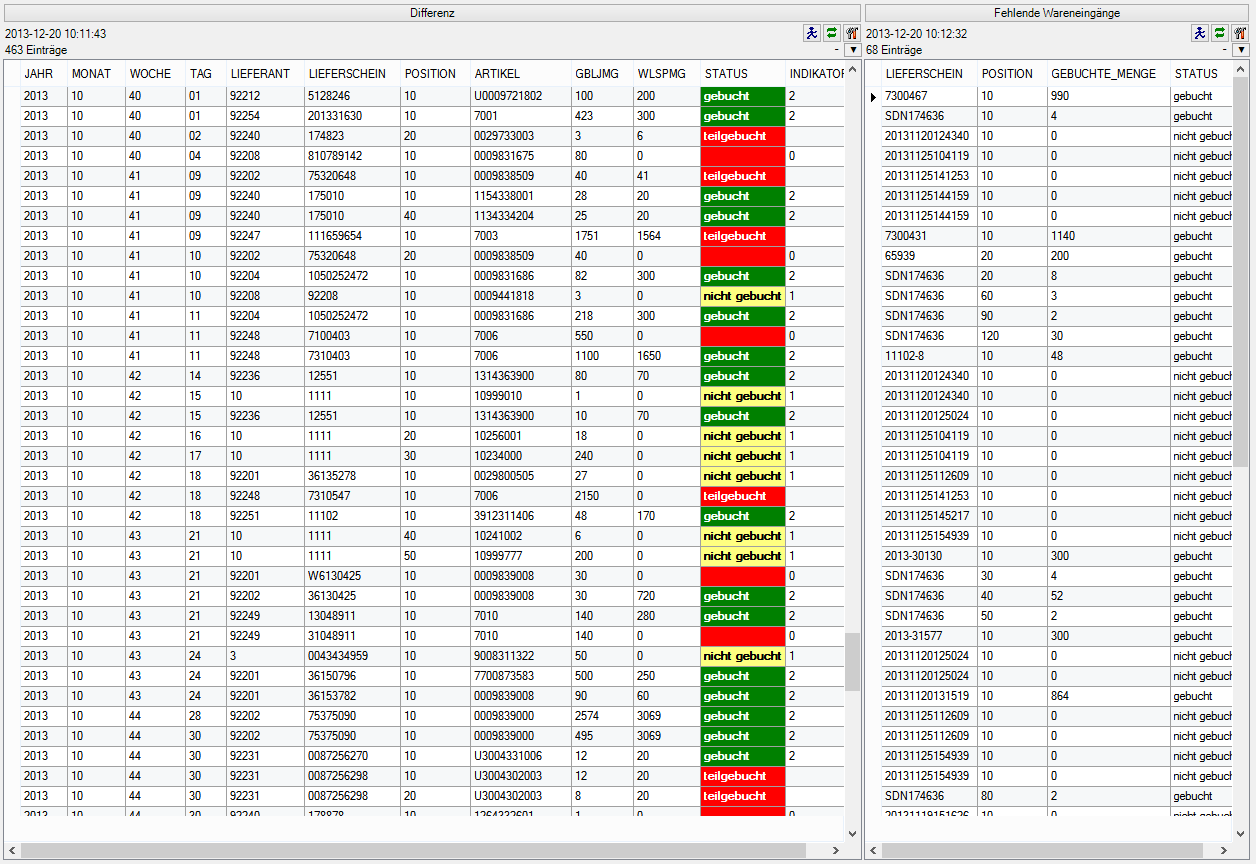Click the STATUS column header in Differenz grid
This screenshot has height=864, width=1256.
(726, 74)
